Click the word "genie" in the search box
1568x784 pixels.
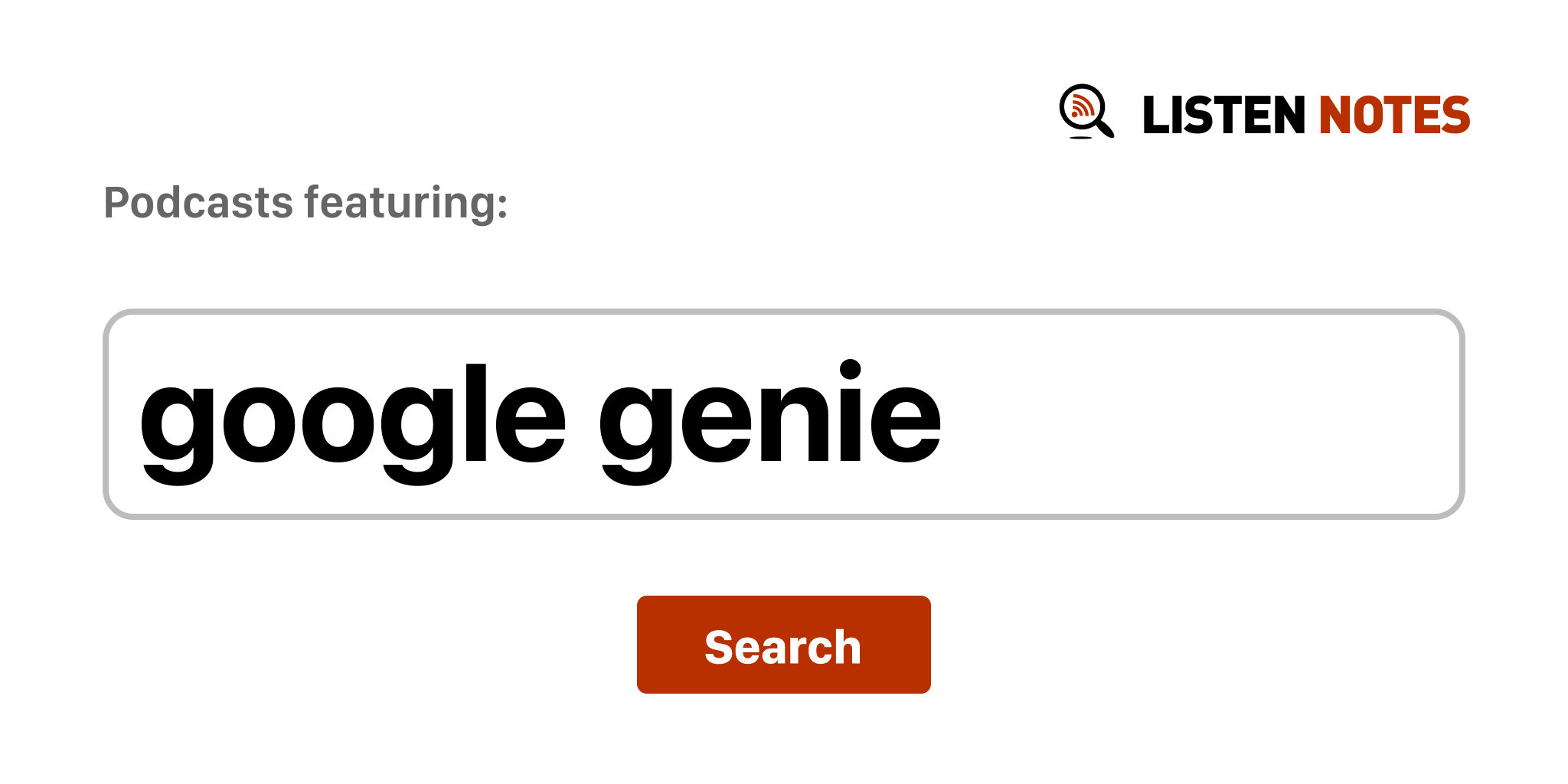(769, 417)
